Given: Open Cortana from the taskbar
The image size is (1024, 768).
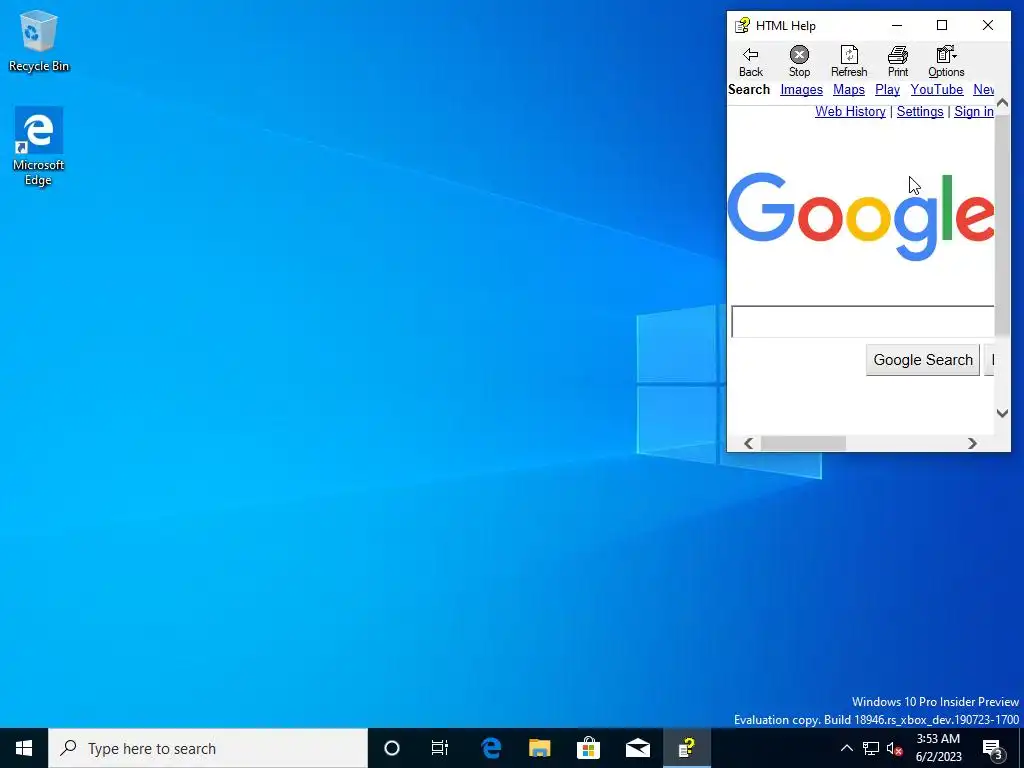Looking at the screenshot, I should (392, 748).
